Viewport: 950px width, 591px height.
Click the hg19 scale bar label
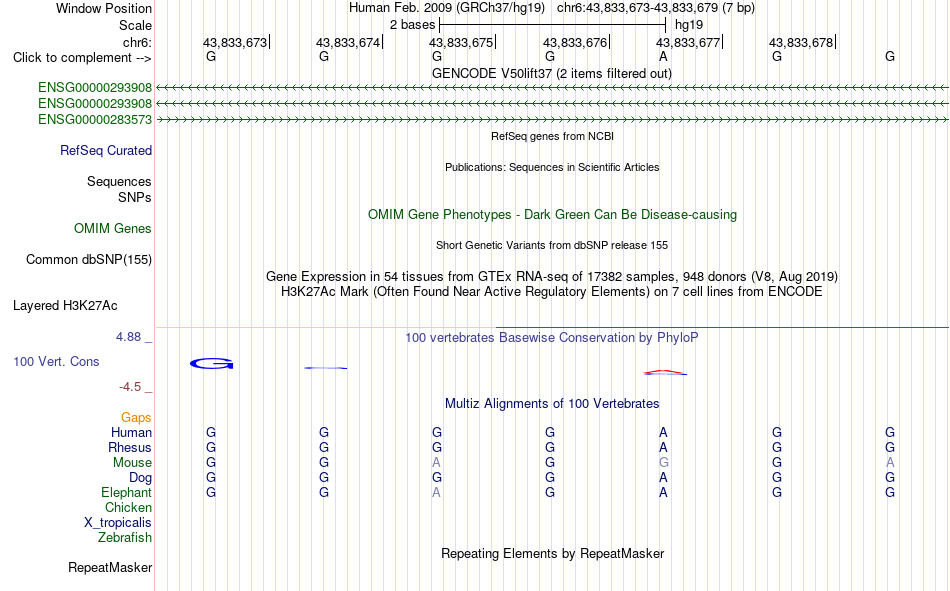click(689, 25)
